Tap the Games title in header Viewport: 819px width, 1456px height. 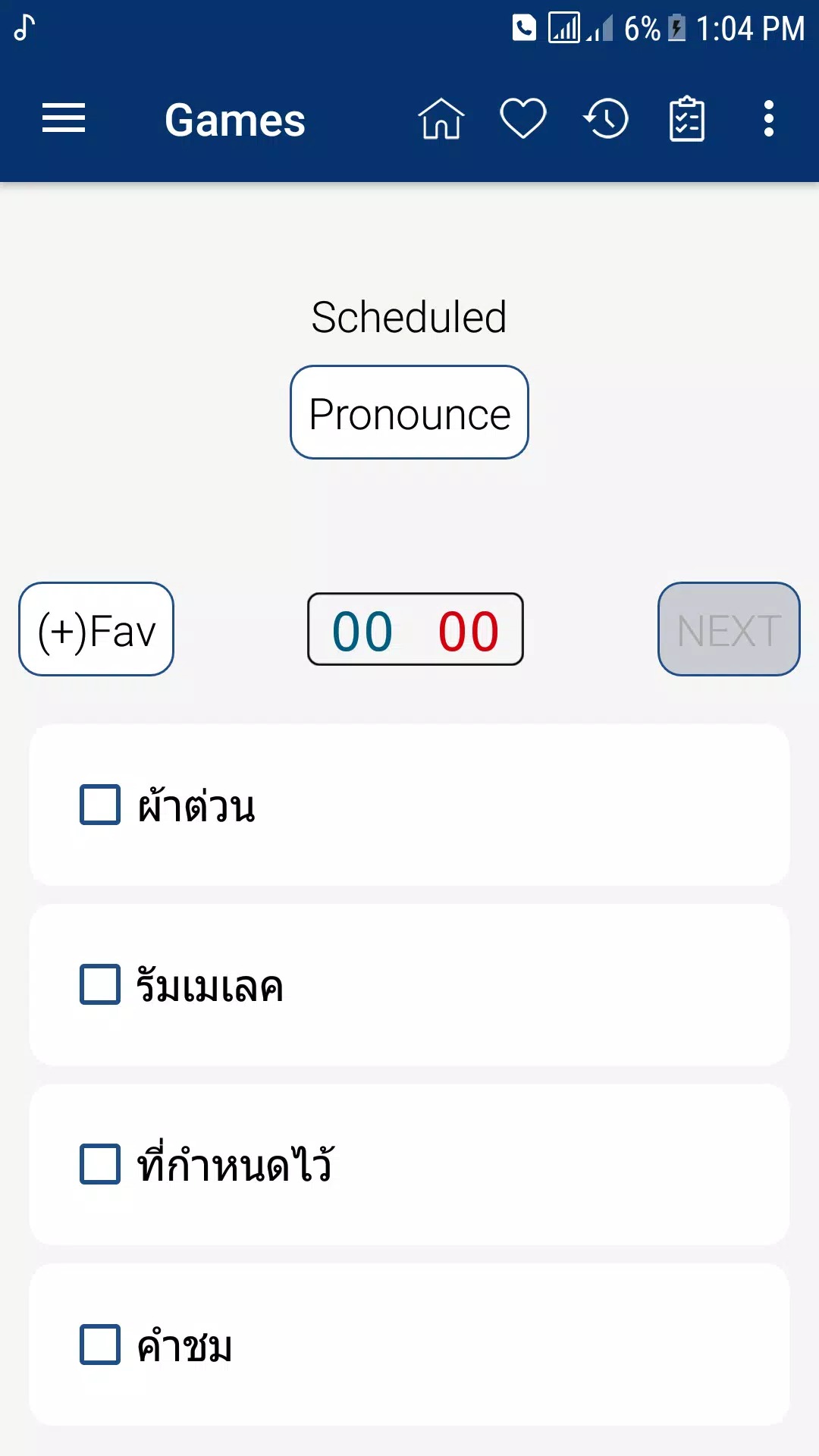coord(235,120)
